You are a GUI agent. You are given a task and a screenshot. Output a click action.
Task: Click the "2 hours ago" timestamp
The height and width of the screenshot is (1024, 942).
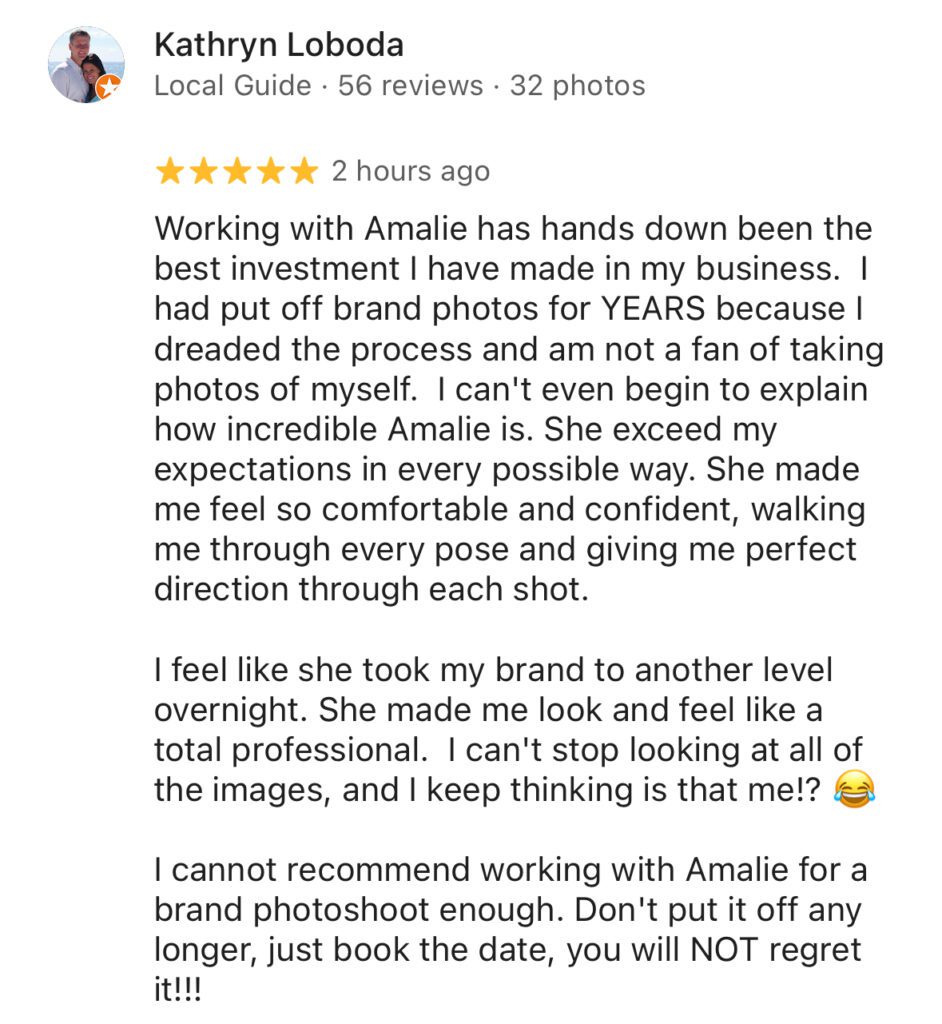click(x=410, y=172)
